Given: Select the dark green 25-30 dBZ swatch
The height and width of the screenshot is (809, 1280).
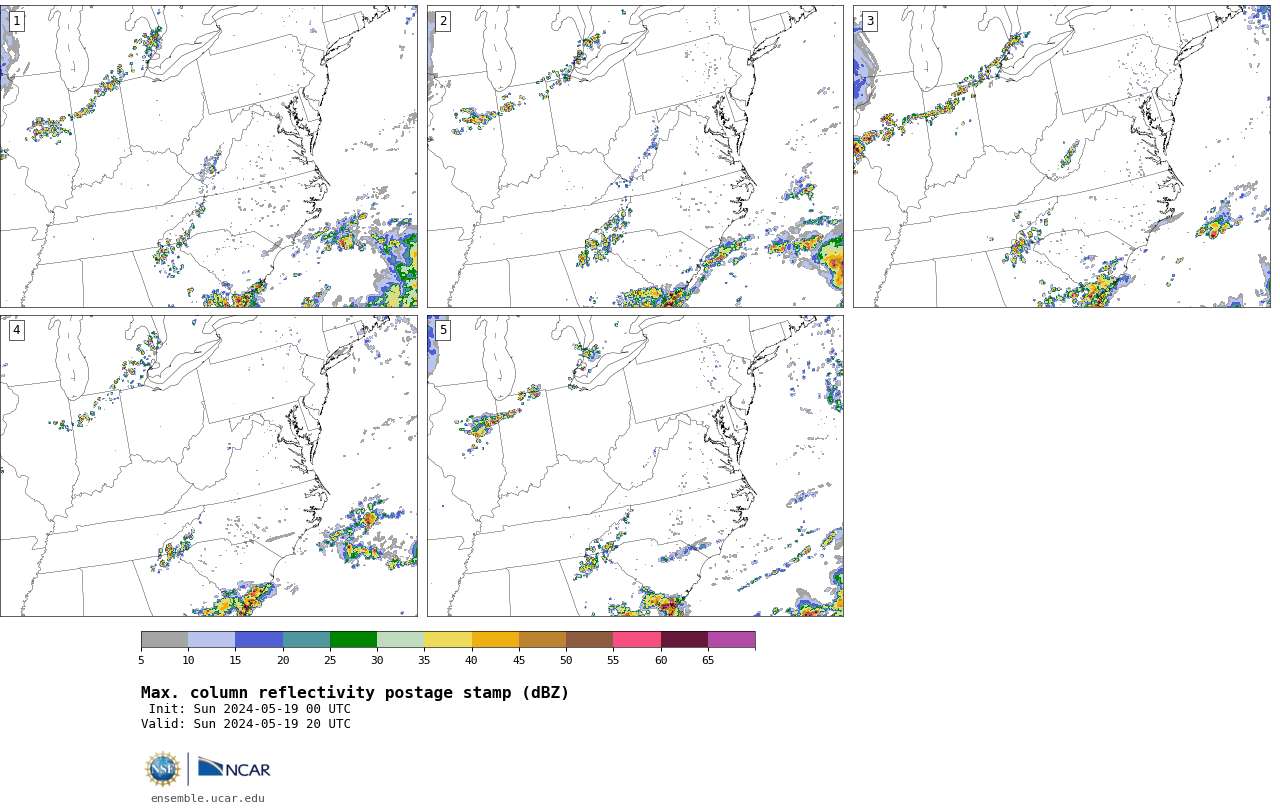Looking at the screenshot, I should 353,640.
